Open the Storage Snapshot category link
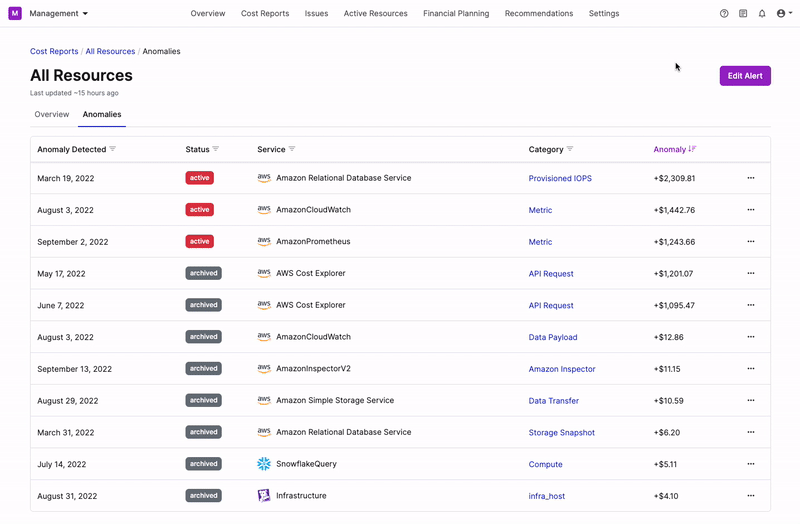The height and width of the screenshot is (524, 800). 562,432
